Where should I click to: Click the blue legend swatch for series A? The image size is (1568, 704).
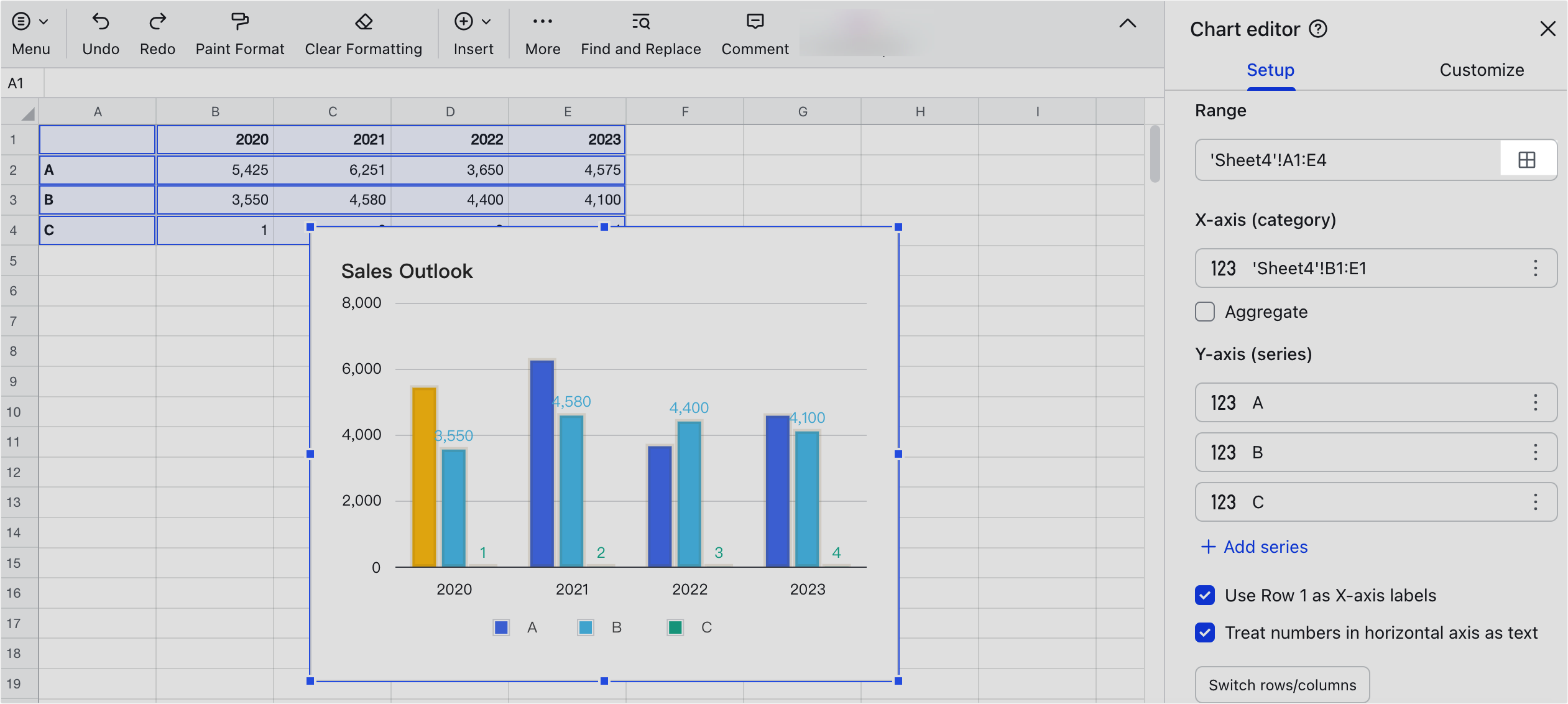(x=500, y=628)
